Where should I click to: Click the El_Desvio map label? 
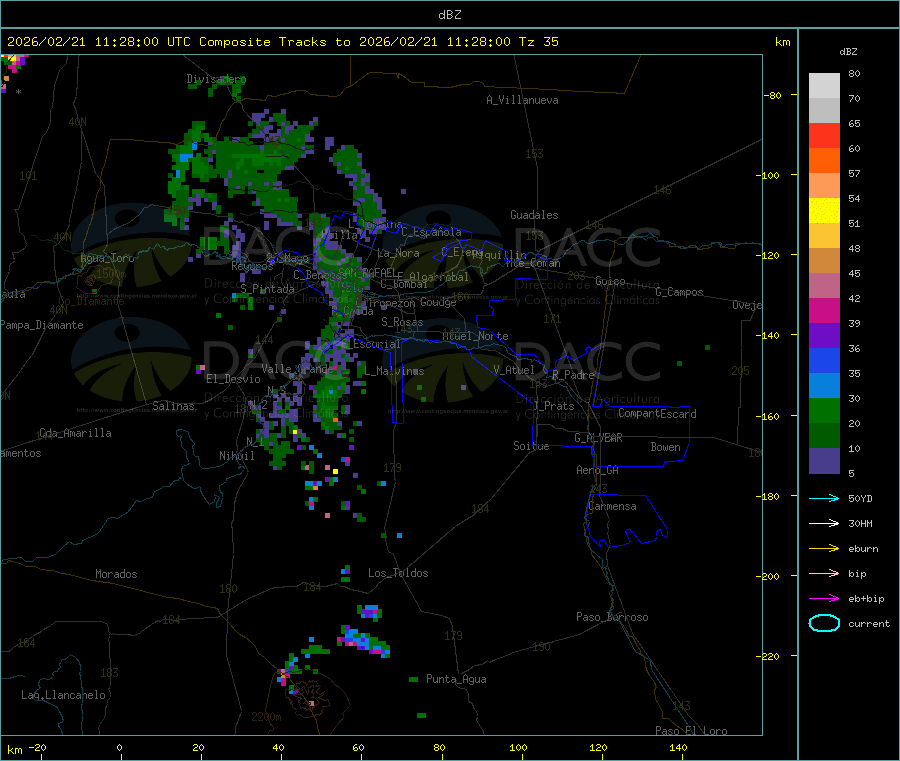pyautogui.click(x=233, y=379)
